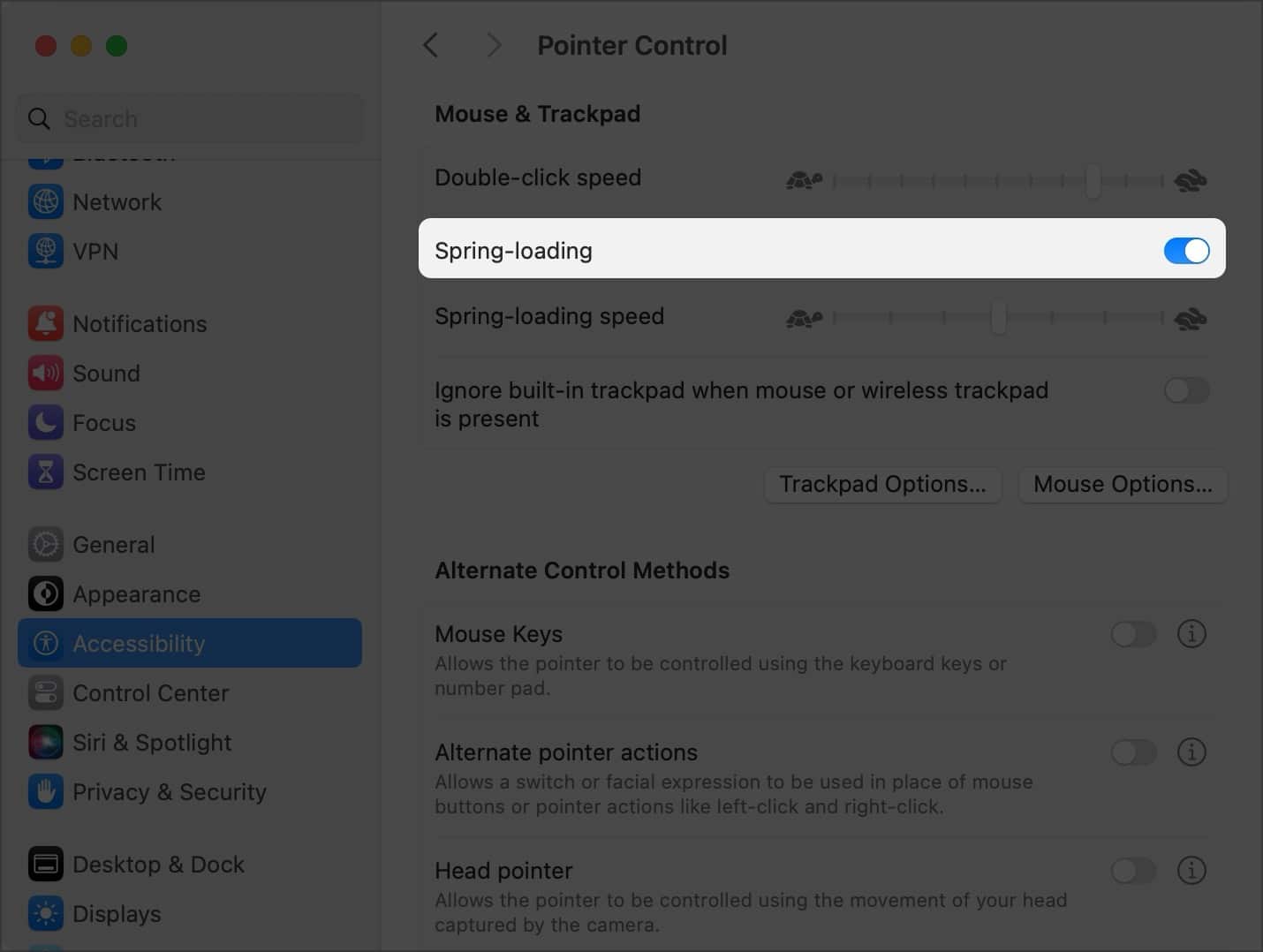The width and height of the screenshot is (1263, 952).
Task: Click the Spring-loading speed slider thumb
Action: point(998,318)
